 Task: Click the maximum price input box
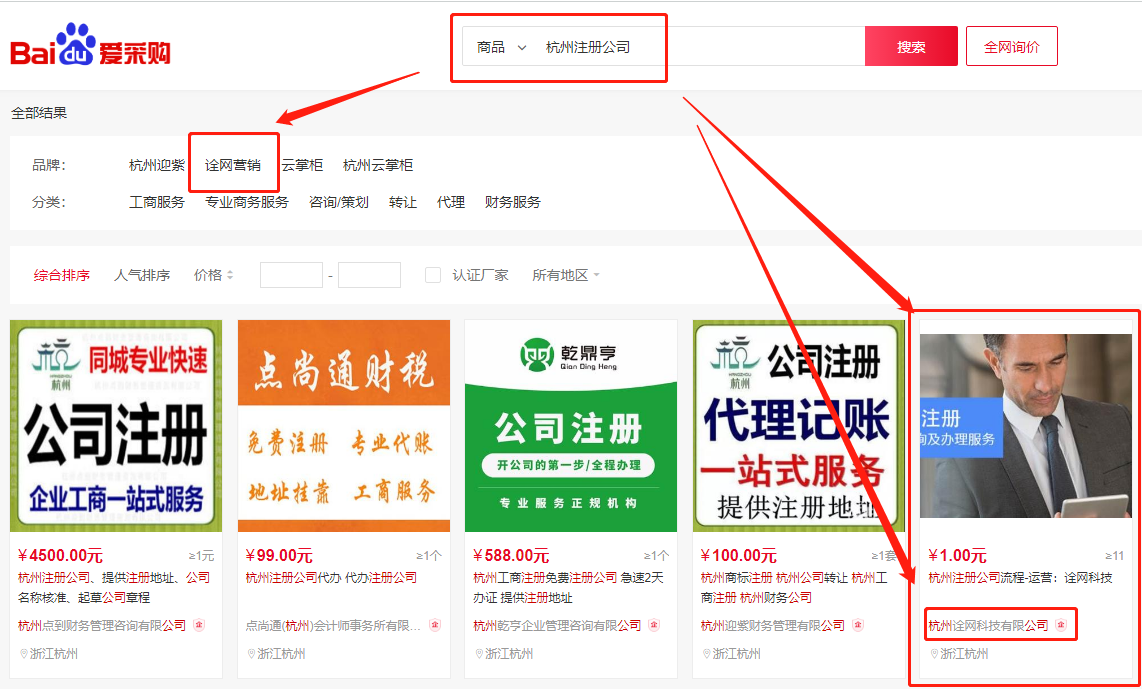[369, 275]
